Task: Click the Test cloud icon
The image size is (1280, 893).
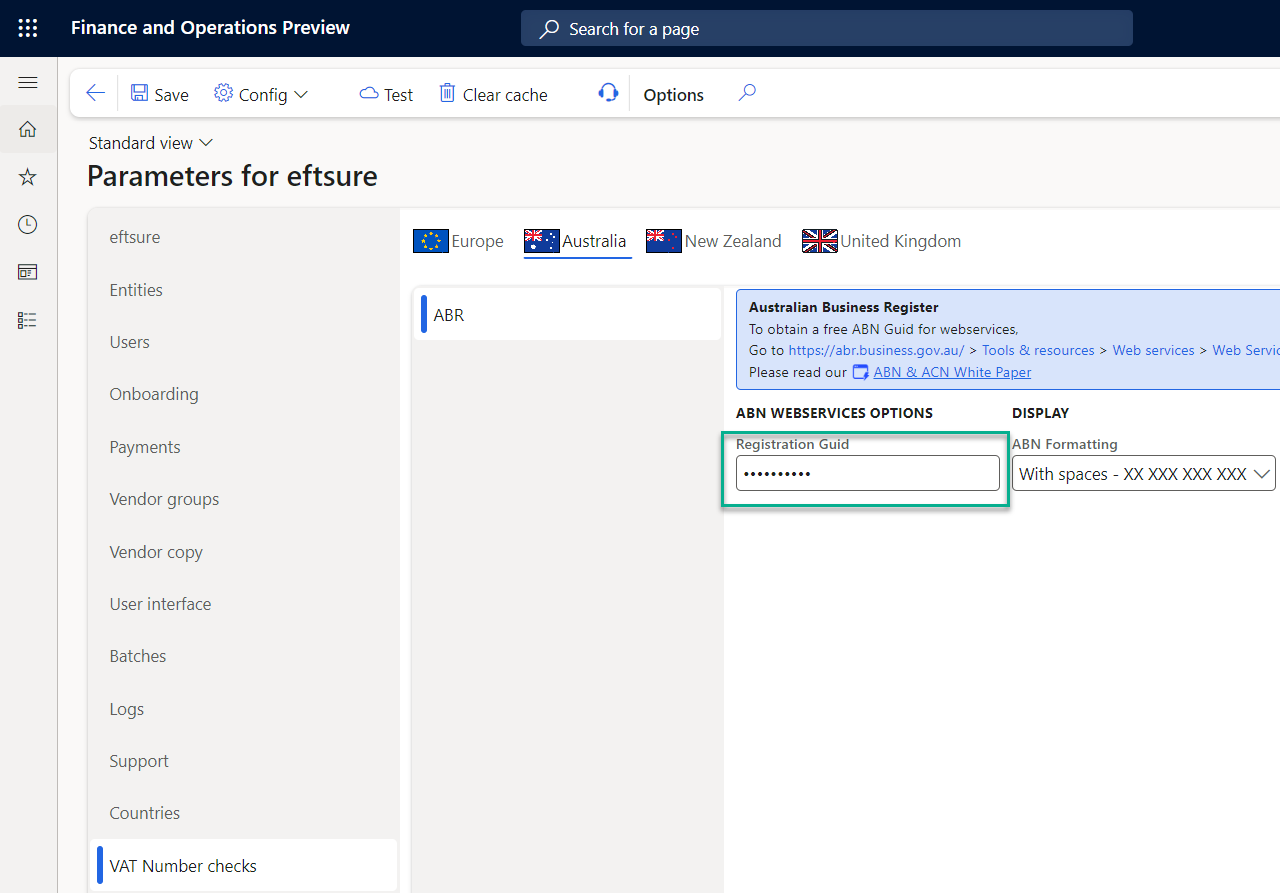Action: click(x=369, y=94)
